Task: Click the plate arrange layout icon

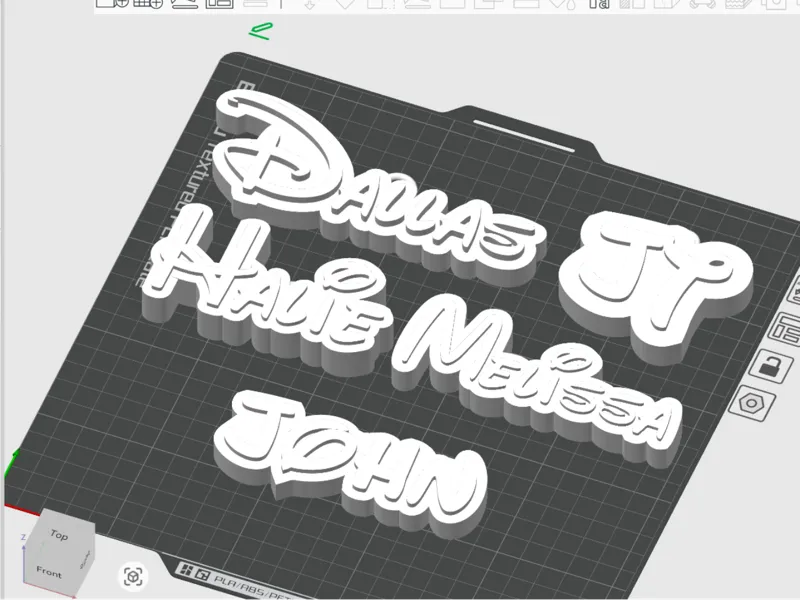Action: click(786, 329)
